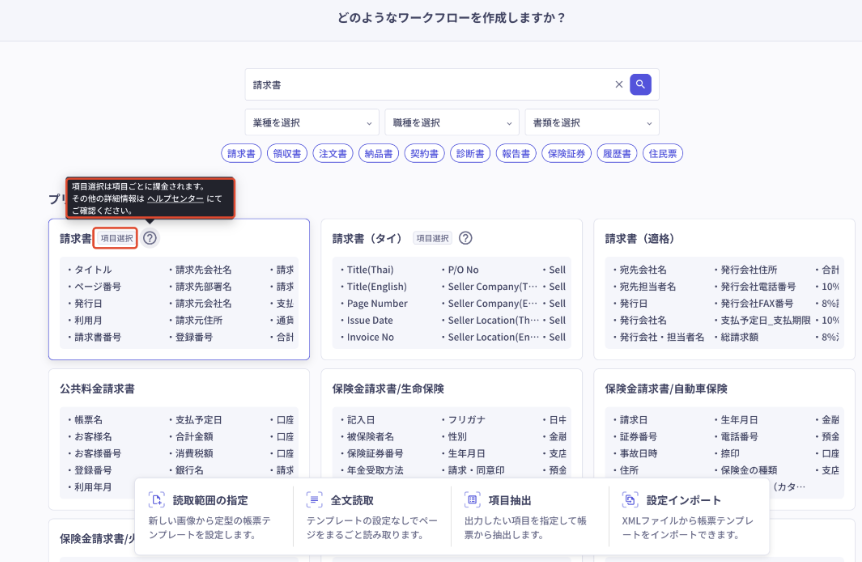This screenshot has height=562, width=862.
Task: Open ヘルプセンター link in tooltip
Action: pyautogui.click(x=175, y=199)
